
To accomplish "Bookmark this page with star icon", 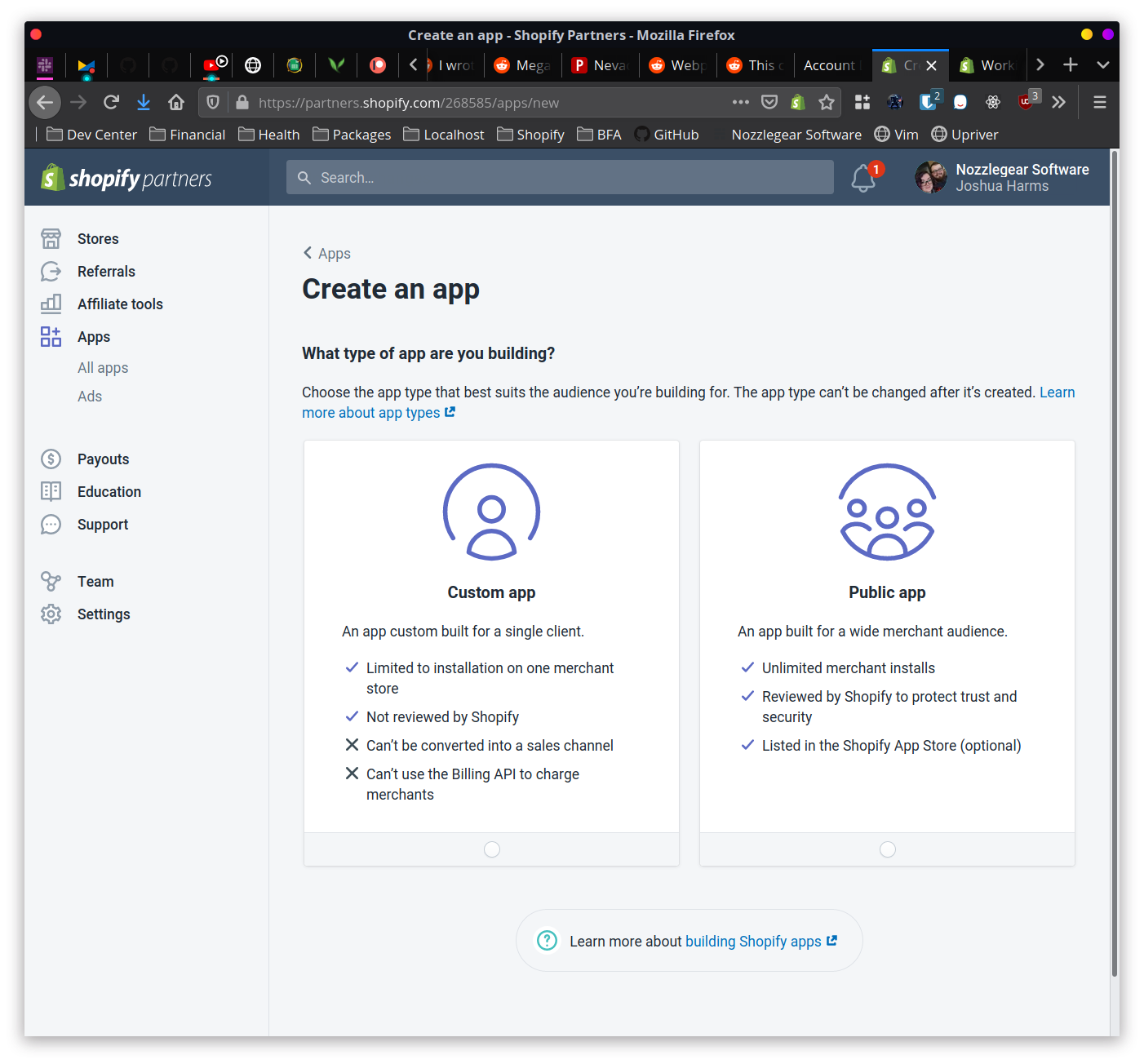I will 827,102.
